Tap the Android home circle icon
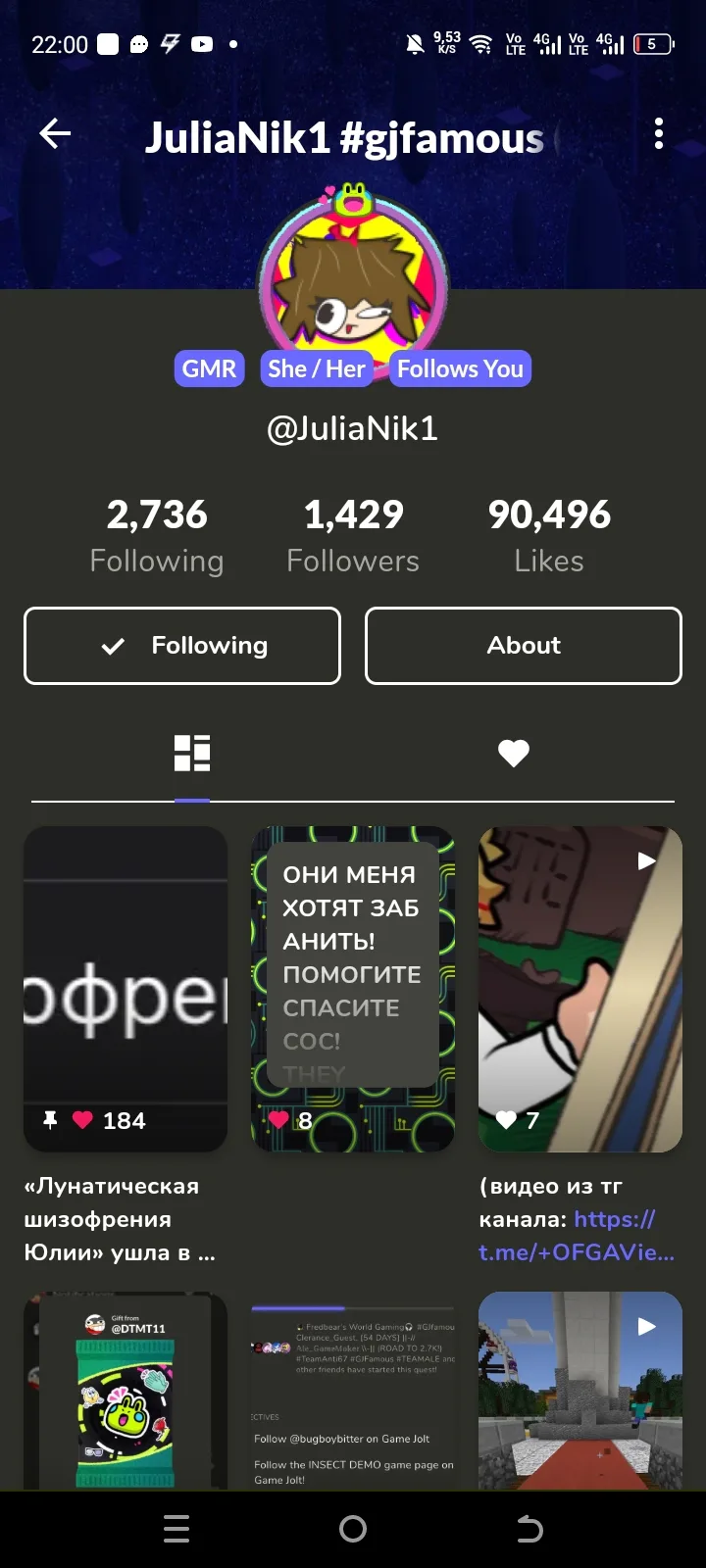 353,1529
